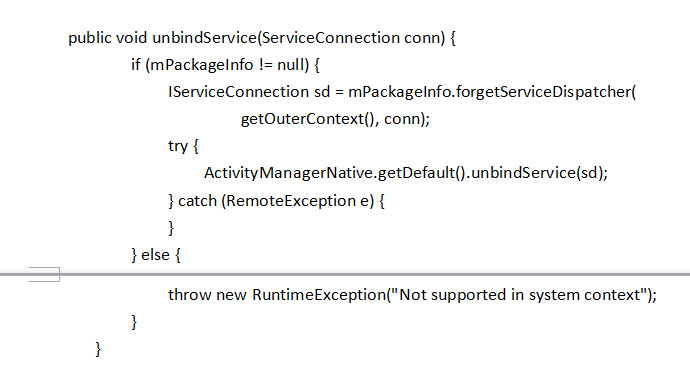Click on the else keyword

[155, 255]
